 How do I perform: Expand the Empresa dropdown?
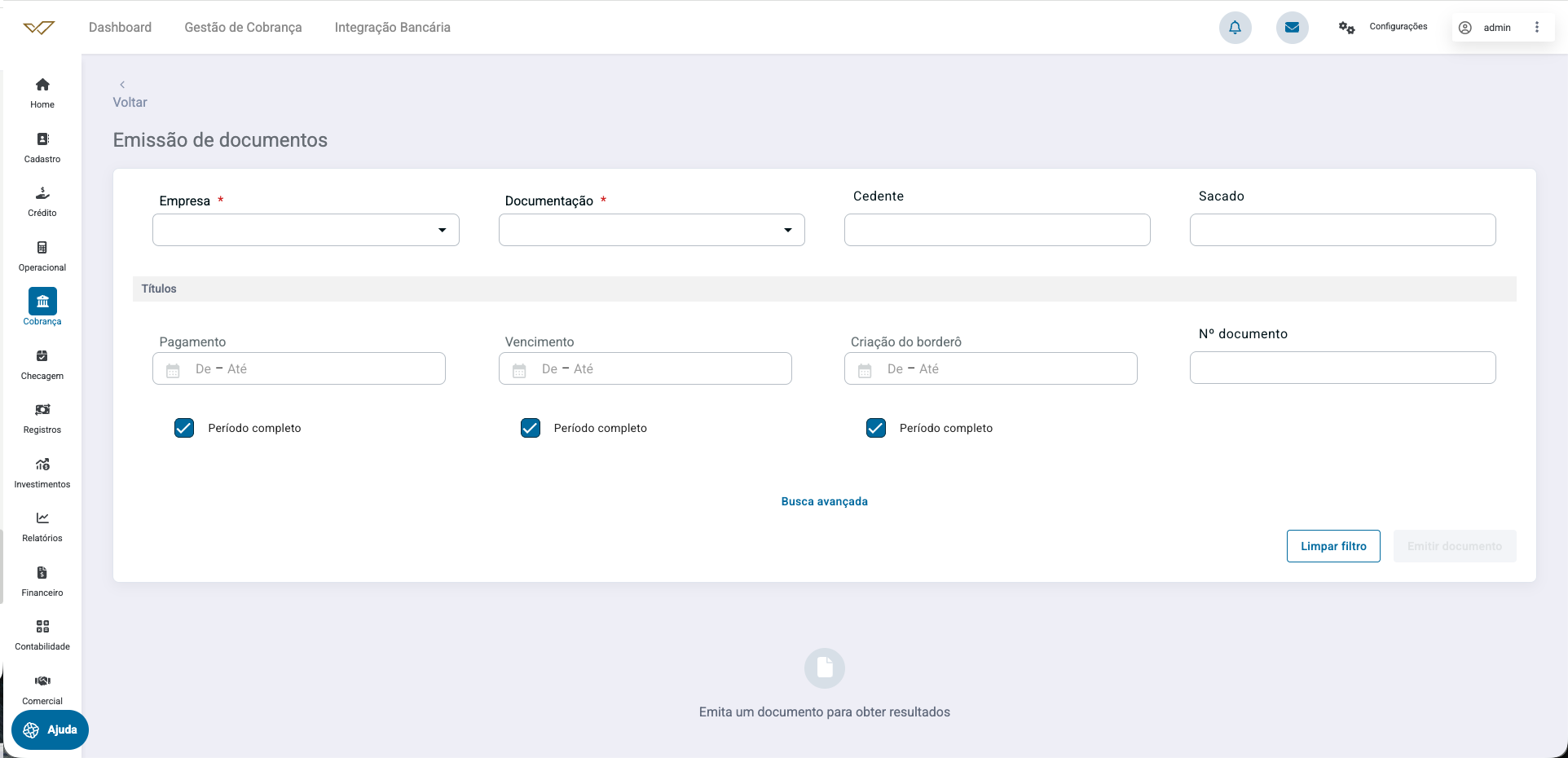pyautogui.click(x=306, y=230)
